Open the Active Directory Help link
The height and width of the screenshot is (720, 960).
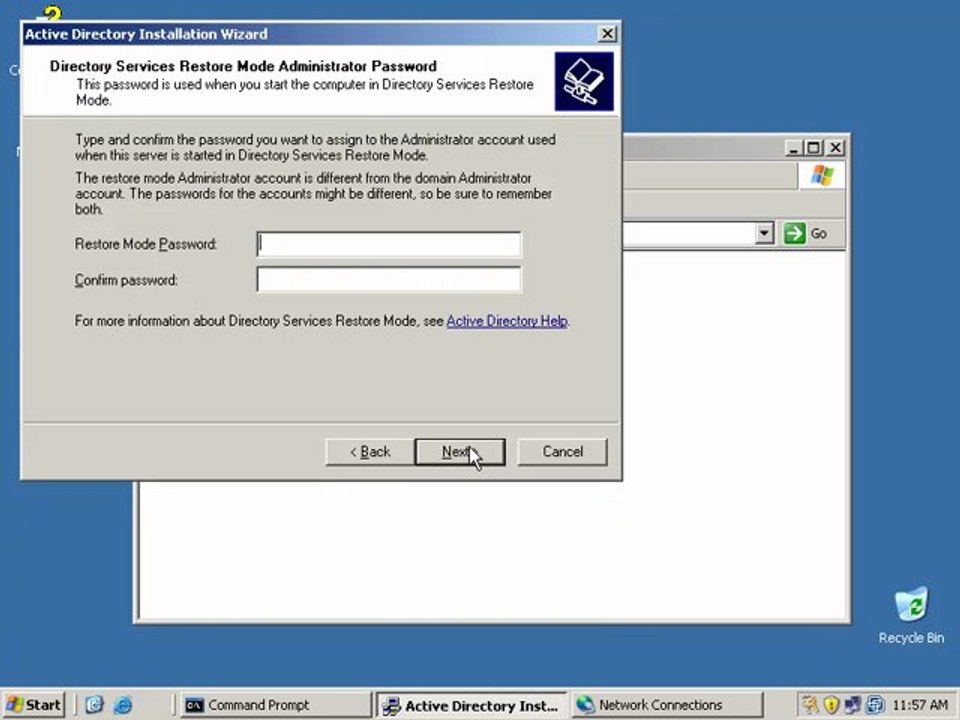coord(506,321)
